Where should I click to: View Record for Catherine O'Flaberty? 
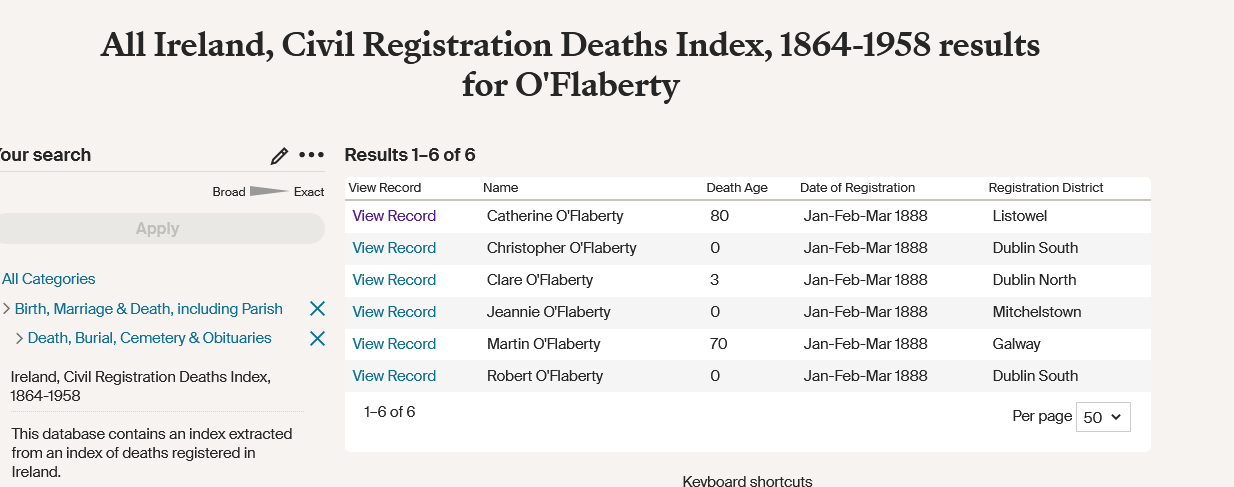[x=394, y=216]
